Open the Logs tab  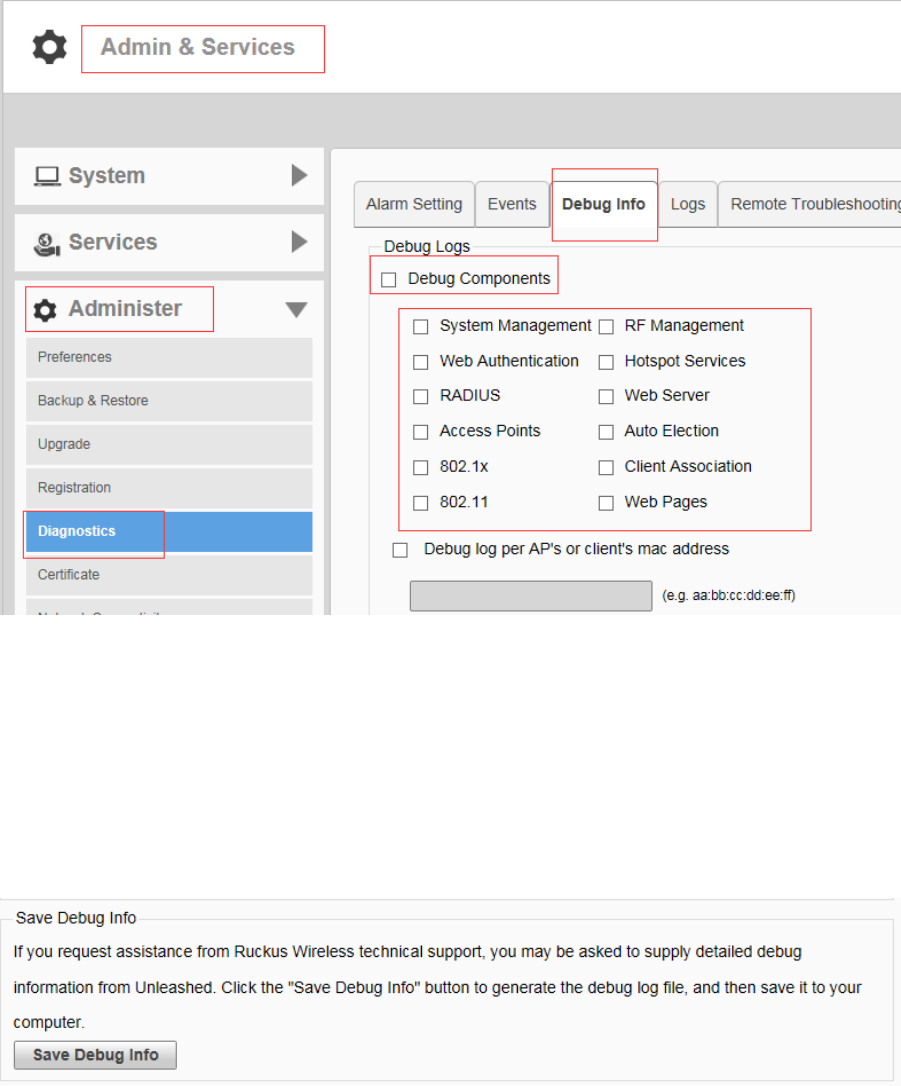(688, 204)
